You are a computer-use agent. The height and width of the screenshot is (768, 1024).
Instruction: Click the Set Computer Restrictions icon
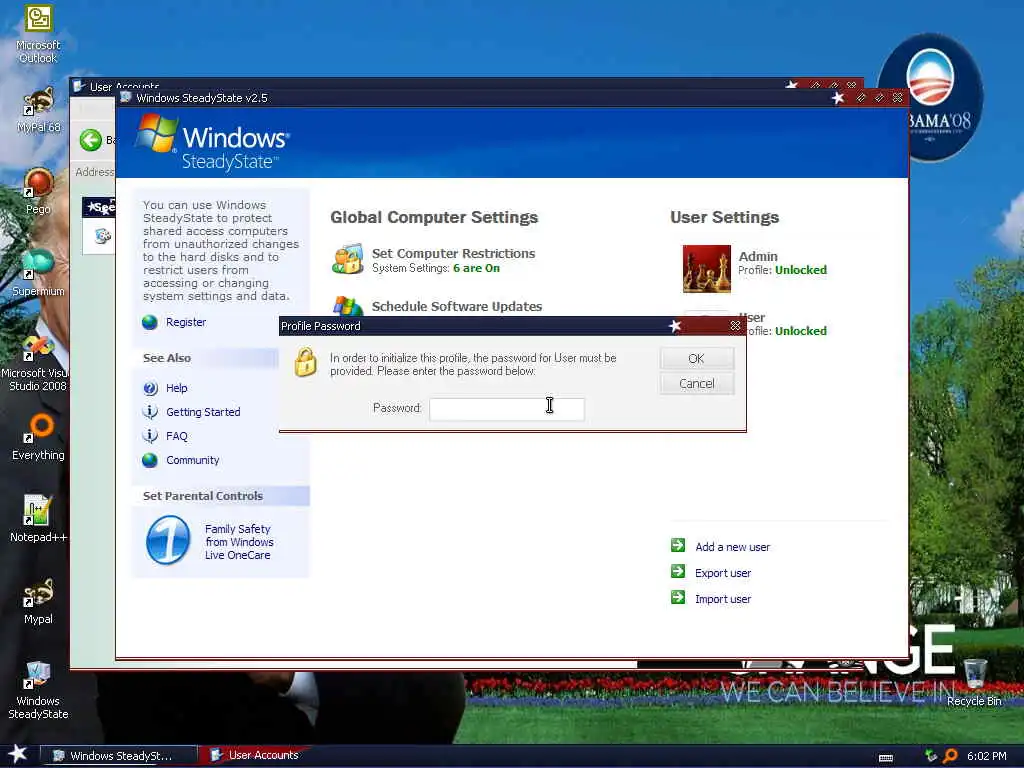[347, 259]
